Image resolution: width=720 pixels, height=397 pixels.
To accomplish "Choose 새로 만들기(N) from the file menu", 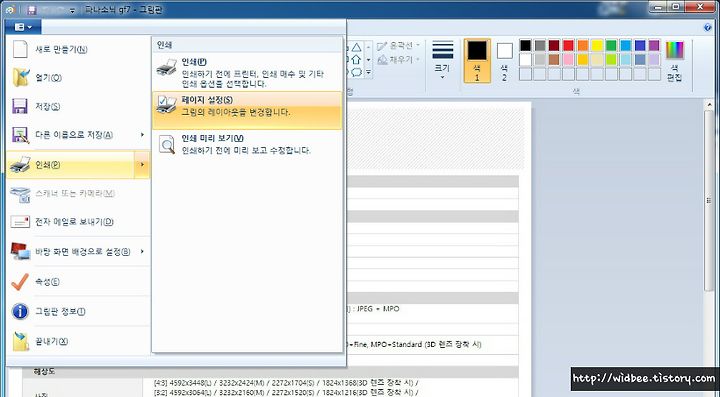I will pos(78,49).
